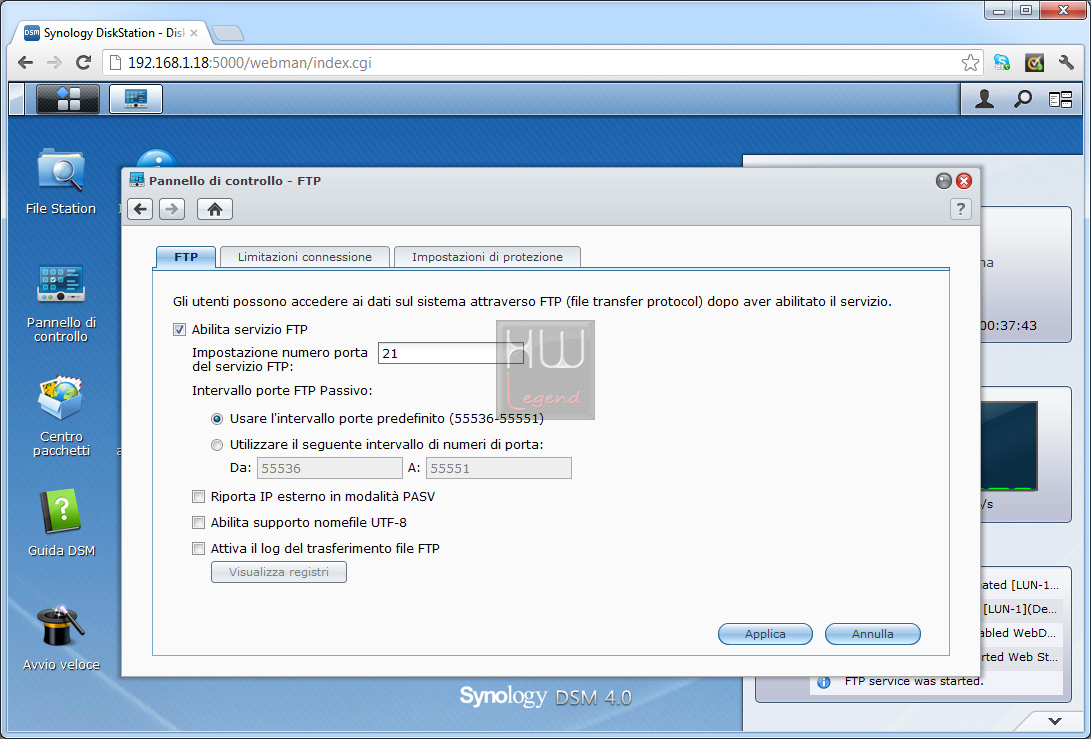The image size is (1091, 739).
Task: Click browser forward arrow
Action: (54, 63)
